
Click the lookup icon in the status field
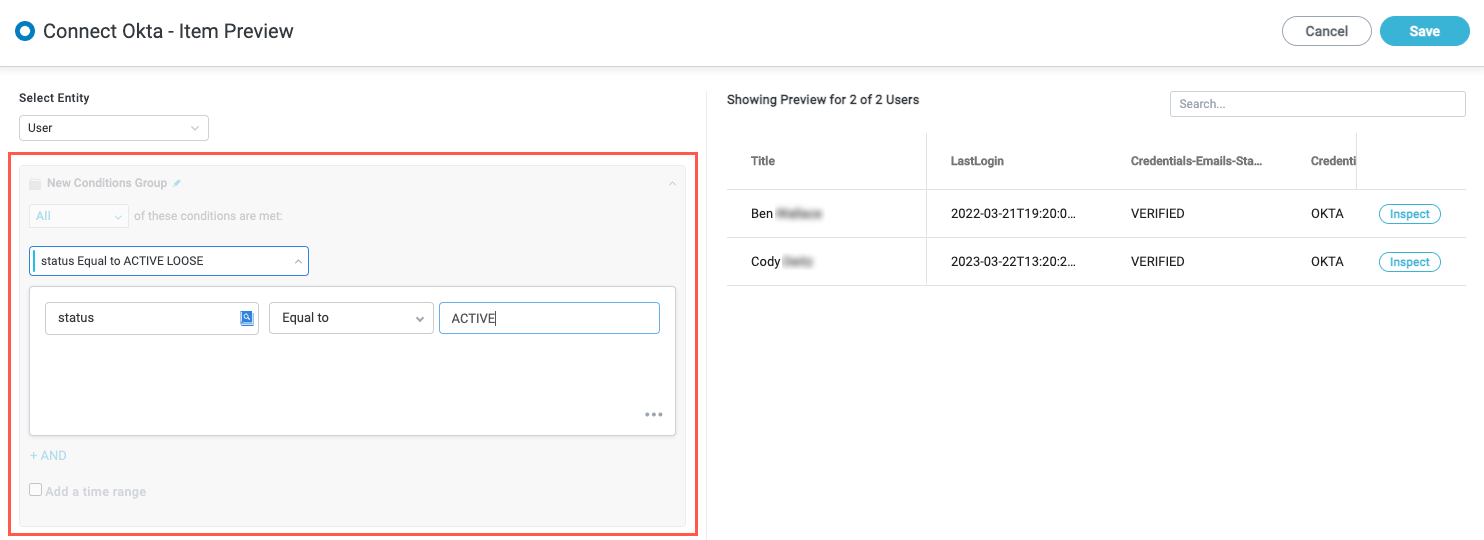247,318
